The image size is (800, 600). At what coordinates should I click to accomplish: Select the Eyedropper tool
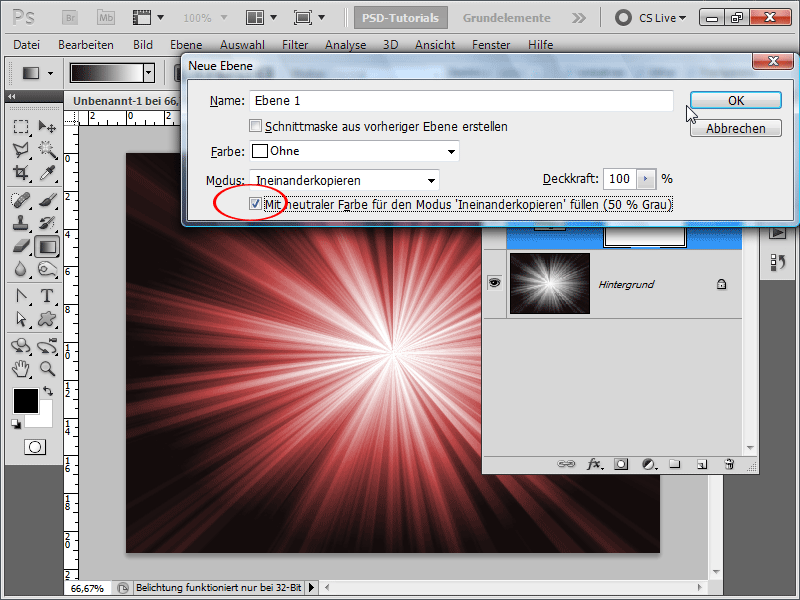point(47,172)
